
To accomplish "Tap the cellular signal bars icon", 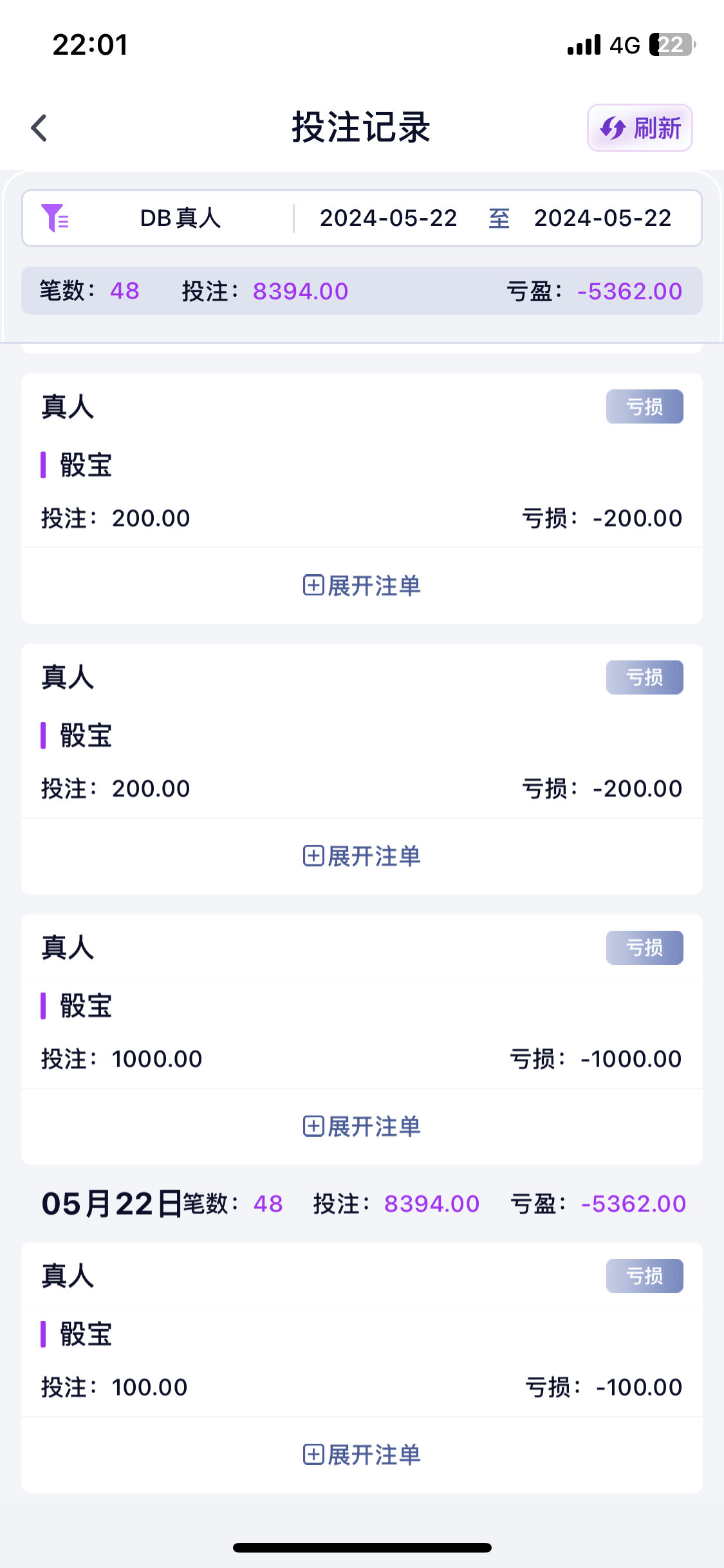I will click(584, 45).
